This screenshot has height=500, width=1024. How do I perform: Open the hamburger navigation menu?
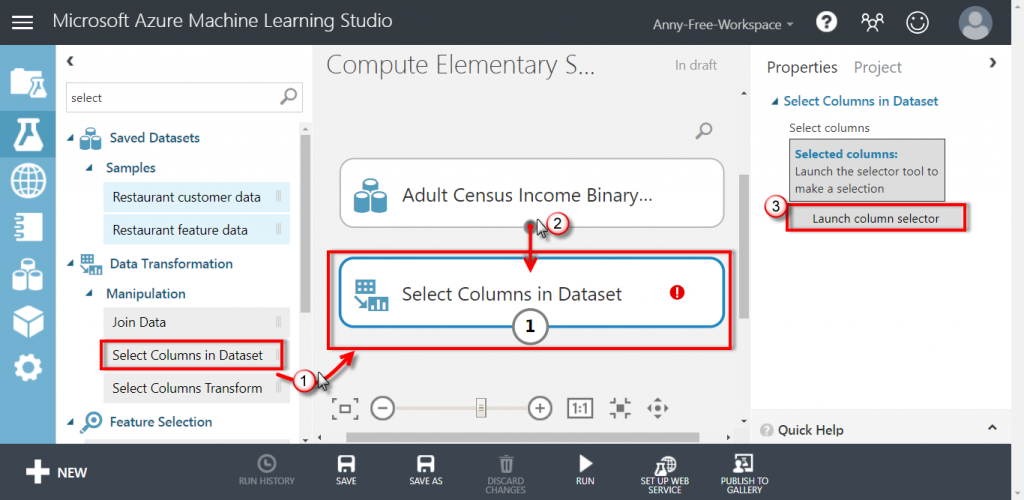tap(23, 22)
